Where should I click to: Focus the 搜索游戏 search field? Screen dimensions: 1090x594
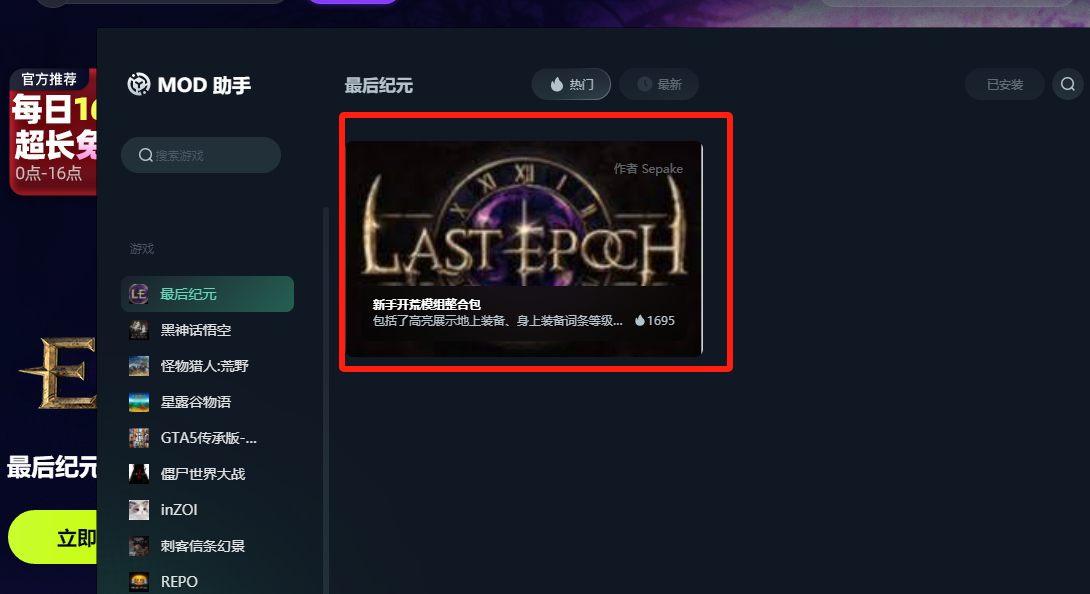tap(201, 155)
